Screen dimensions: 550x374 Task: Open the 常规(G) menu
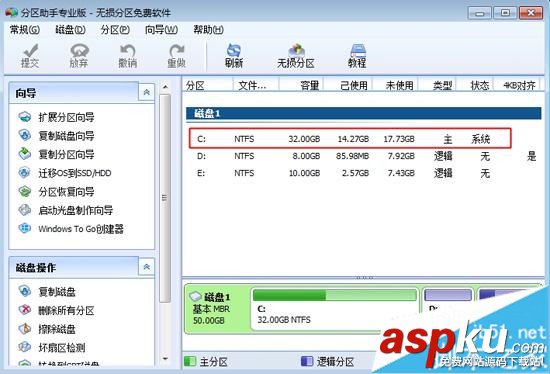pyautogui.click(x=25, y=30)
